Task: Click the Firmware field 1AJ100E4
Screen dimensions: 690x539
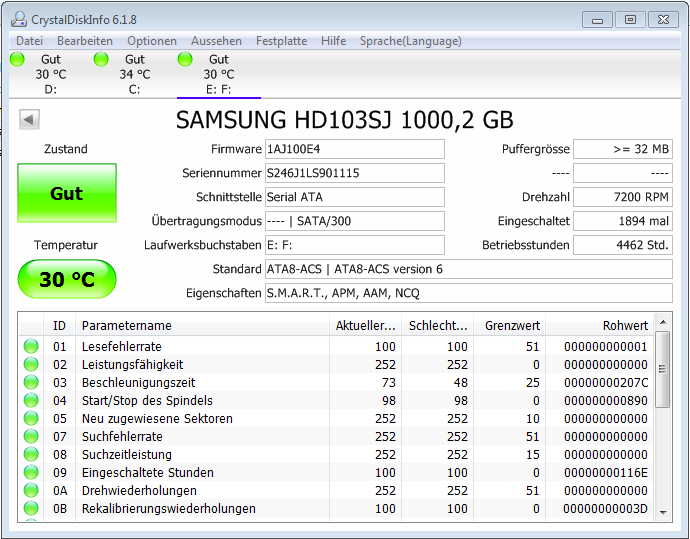Action: [x=355, y=149]
